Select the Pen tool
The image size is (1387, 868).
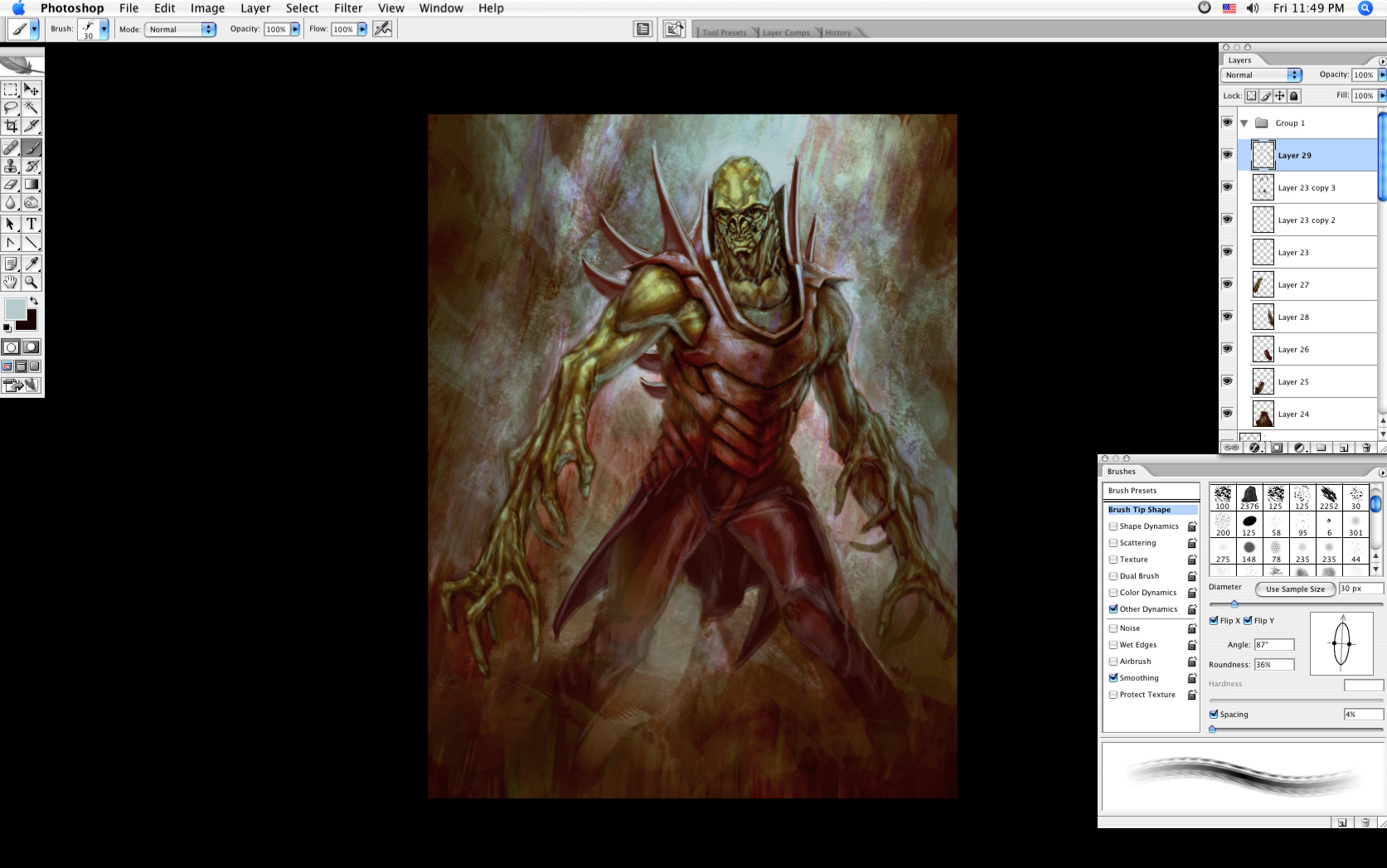tap(11, 243)
